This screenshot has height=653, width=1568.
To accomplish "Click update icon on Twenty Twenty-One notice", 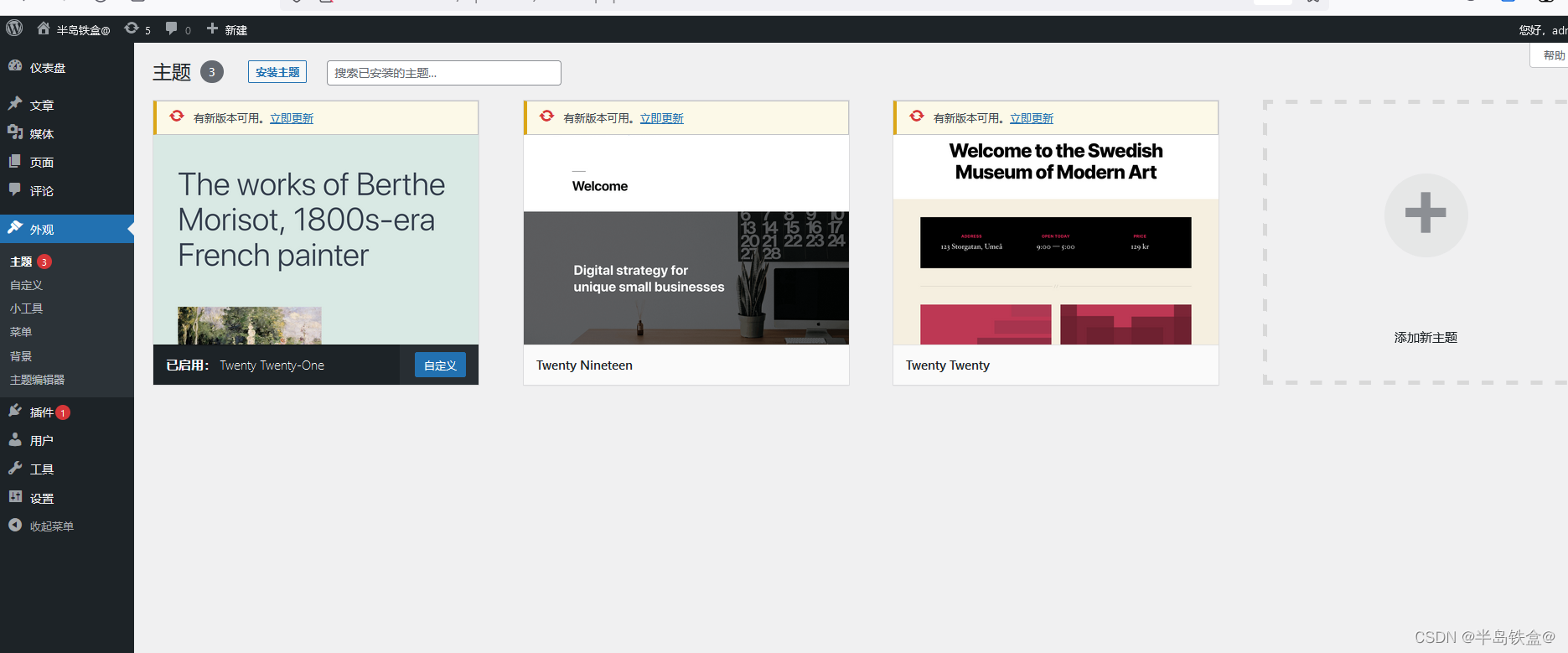I will tap(177, 117).
